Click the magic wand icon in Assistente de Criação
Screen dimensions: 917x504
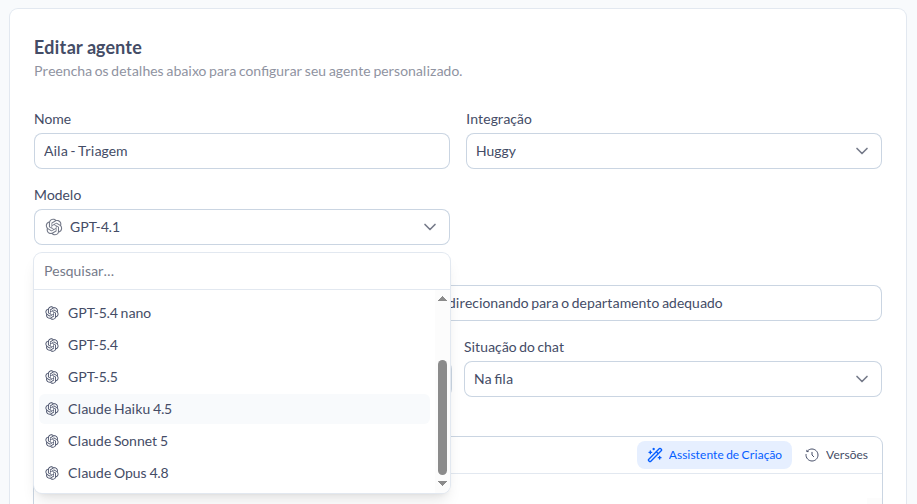click(x=655, y=455)
